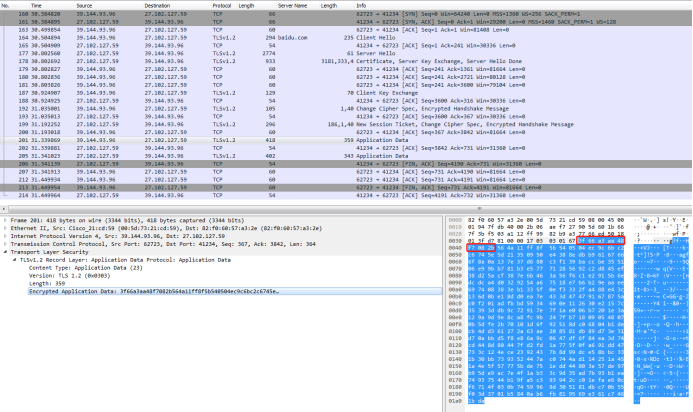Collapse the TLSv1.2 Record Layer node
The width and height of the screenshot is (693, 412).
[15, 260]
